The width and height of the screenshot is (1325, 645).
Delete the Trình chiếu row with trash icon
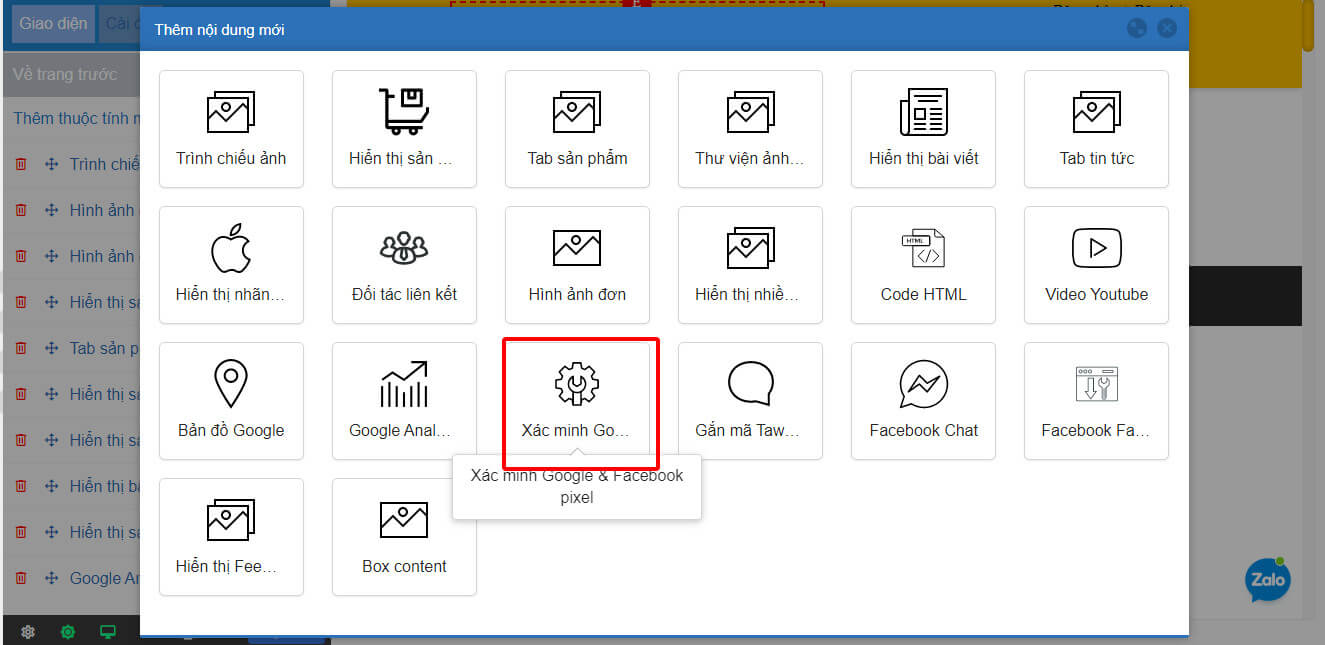21,165
